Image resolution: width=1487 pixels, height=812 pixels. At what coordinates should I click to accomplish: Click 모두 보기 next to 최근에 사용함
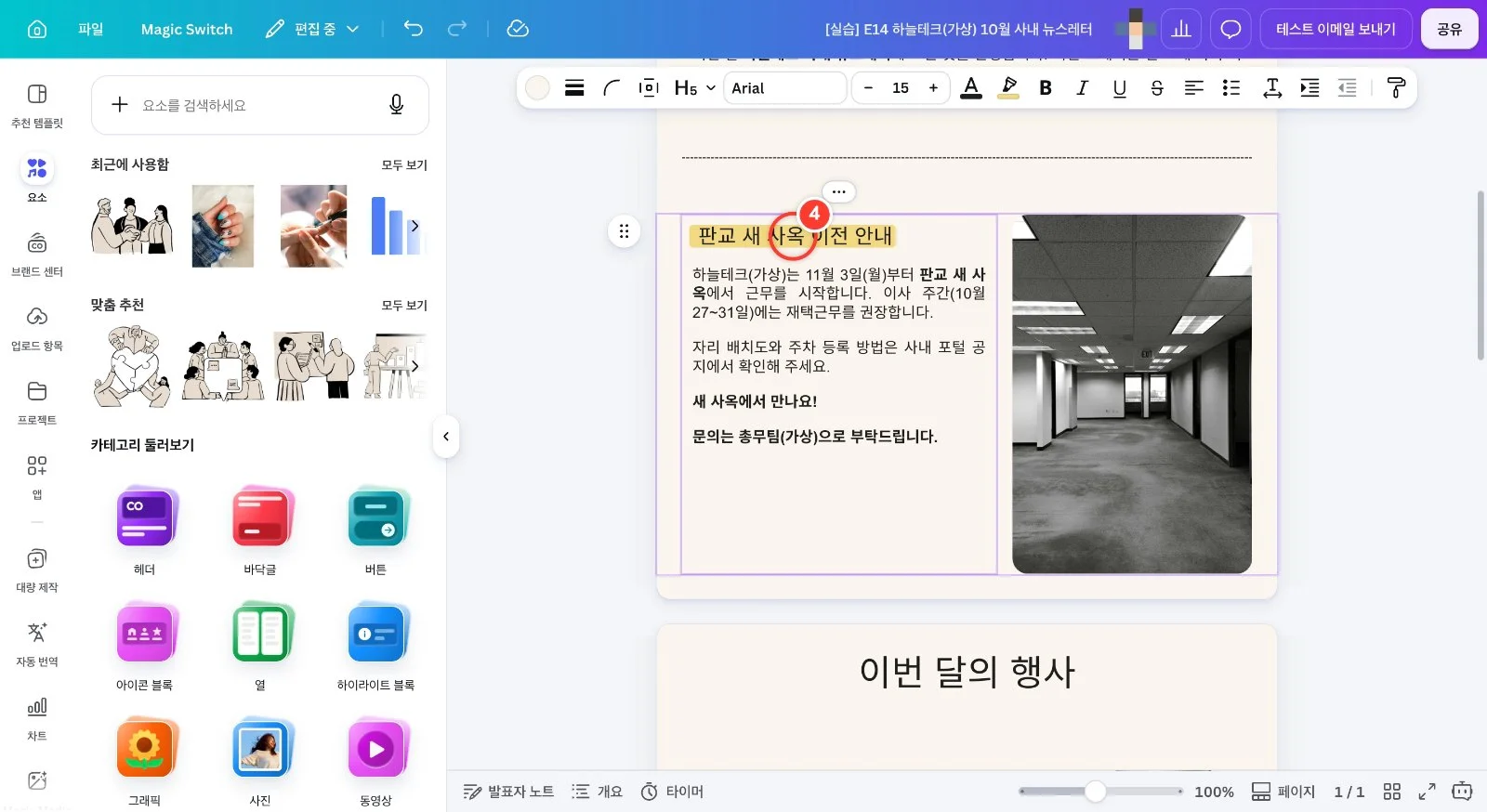tap(404, 164)
